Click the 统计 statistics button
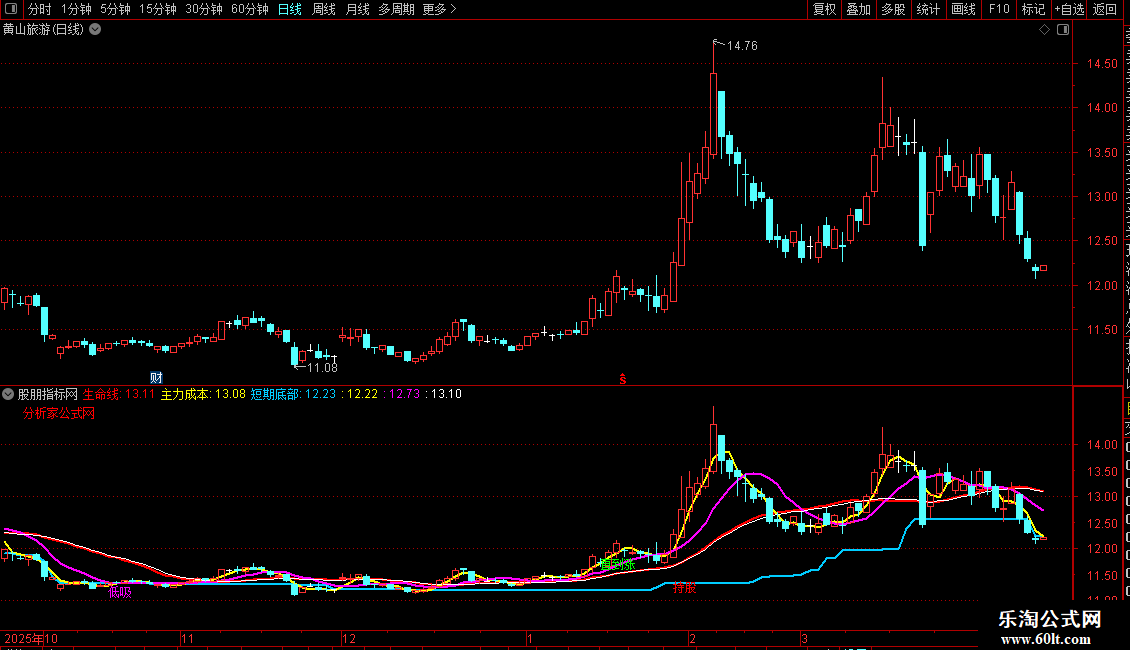Screen dimensions: 1130x650 click(x=928, y=9)
